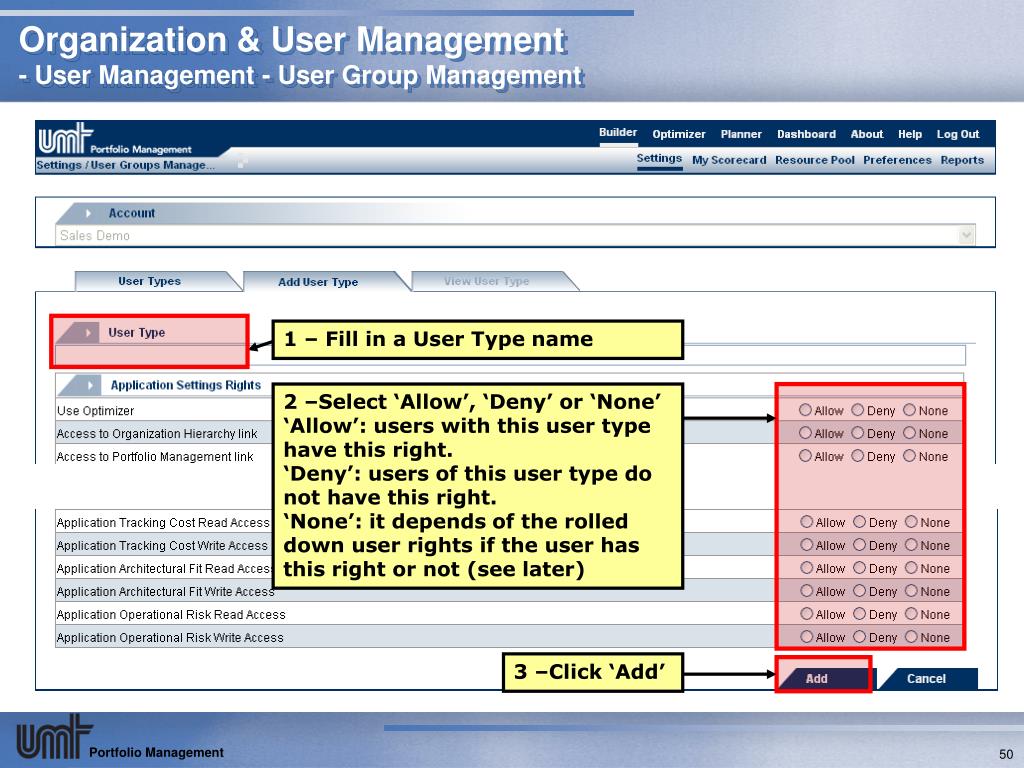Viewport: 1024px width, 768px height.
Task: Click 'Access to Organization Hierarchy link' label
Action: pos(157,434)
